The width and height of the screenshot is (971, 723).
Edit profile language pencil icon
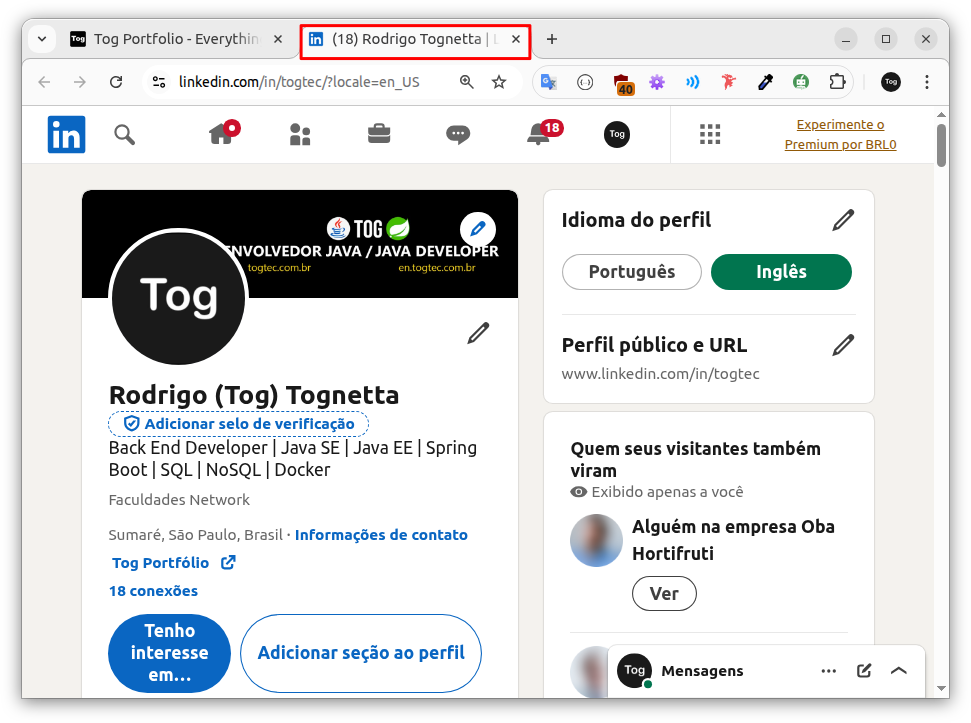click(x=843, y=220)
